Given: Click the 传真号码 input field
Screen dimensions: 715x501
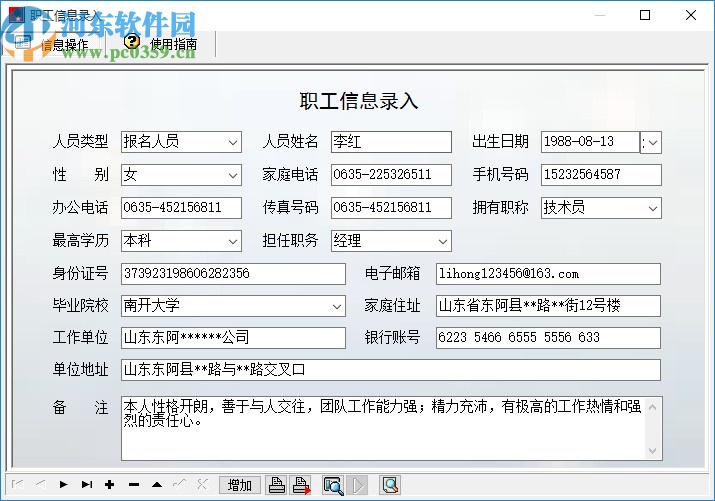Looking at the screenshot, I should (x=391, y=208).
